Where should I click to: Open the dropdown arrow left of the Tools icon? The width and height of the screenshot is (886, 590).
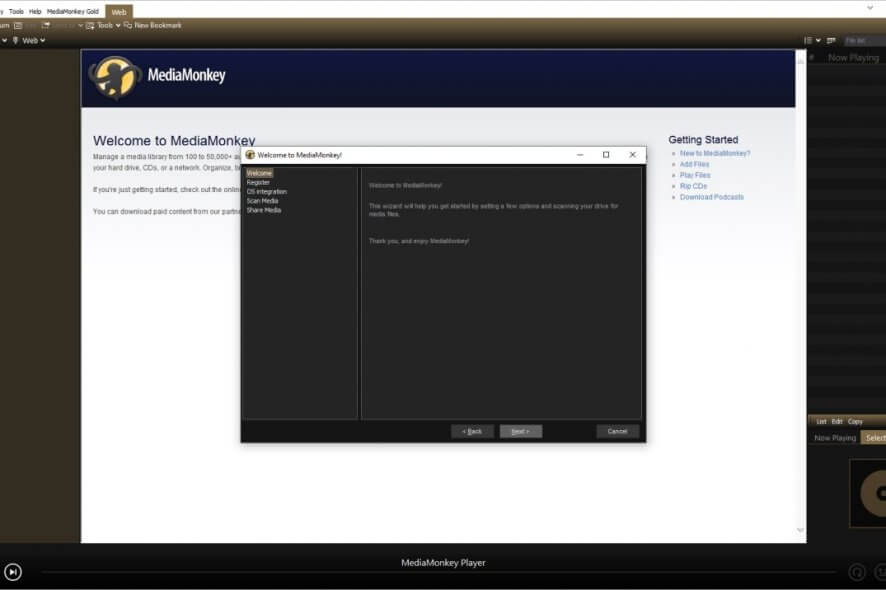pyautogui.click(x=80, y=25)
